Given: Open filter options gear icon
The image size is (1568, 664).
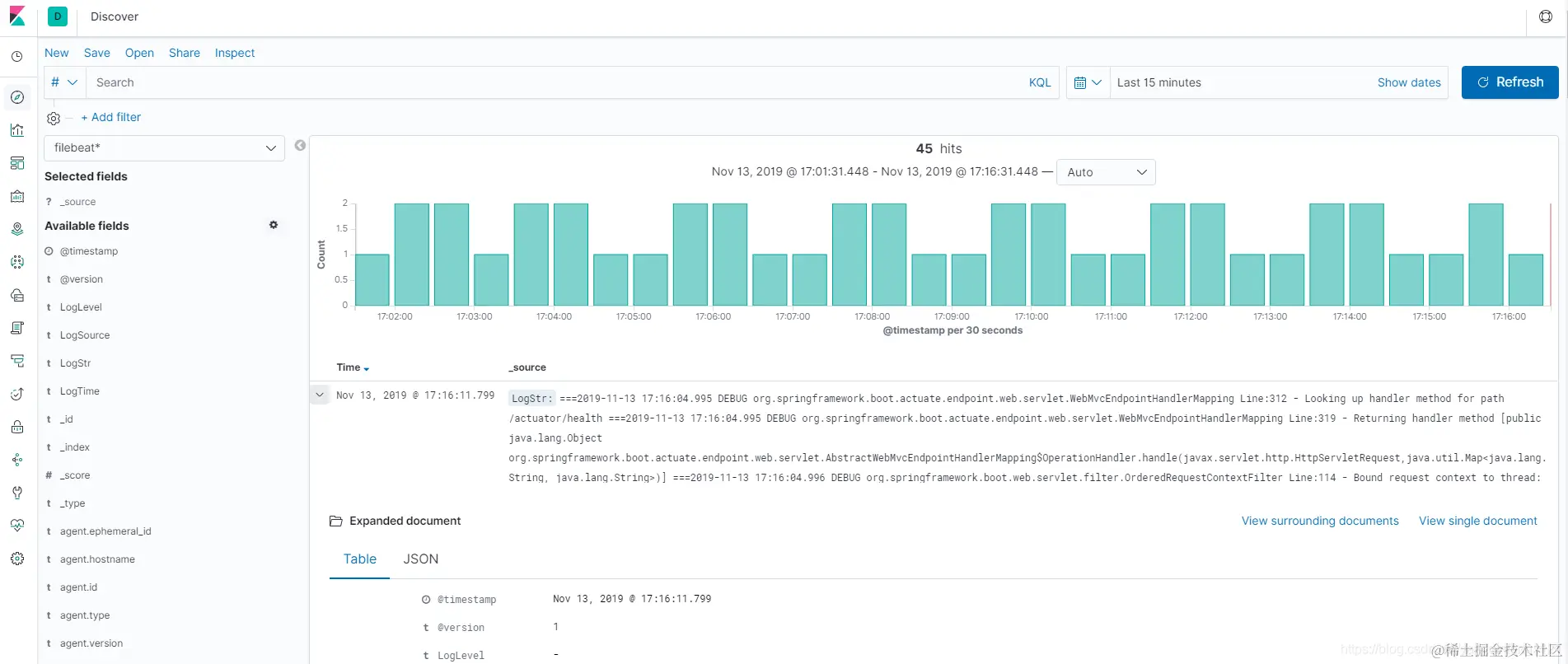Looking at the screenshot, I should coord(54,119).
